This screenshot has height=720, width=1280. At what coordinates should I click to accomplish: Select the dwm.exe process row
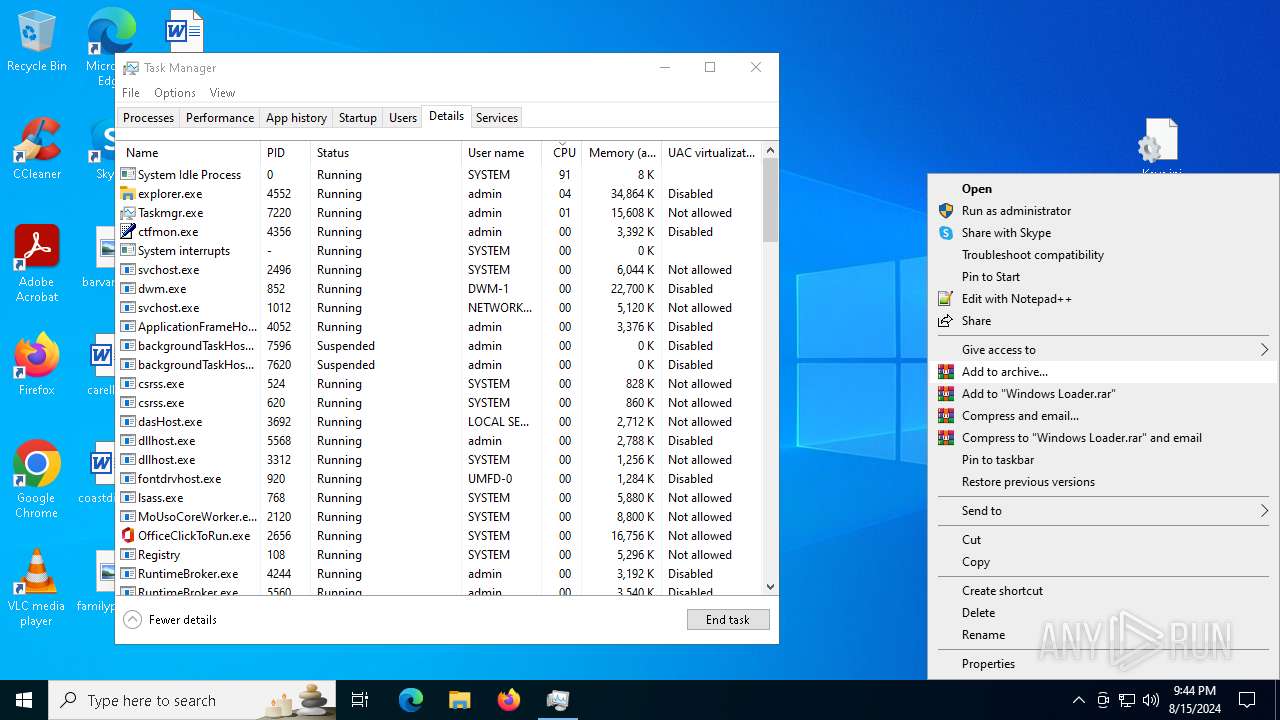440,289
